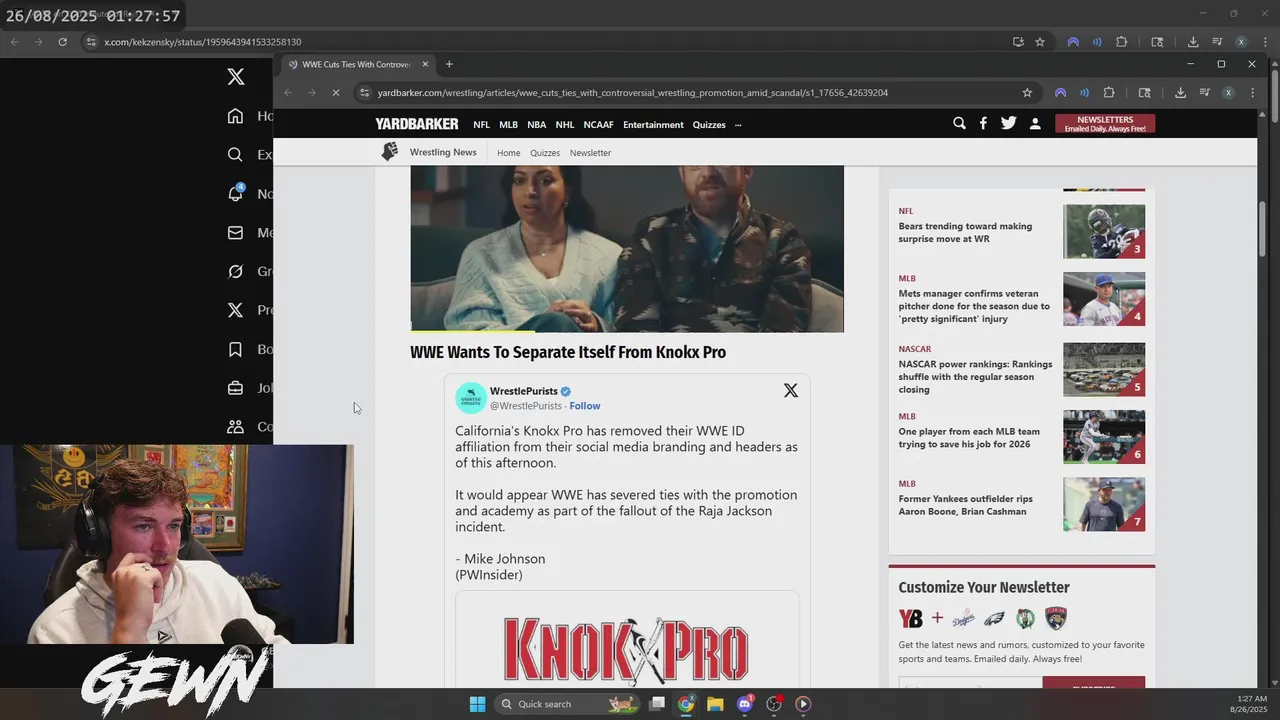Select Eagles team logo in newsletter section
This screenshot has width=1280, height=720.
994,618
